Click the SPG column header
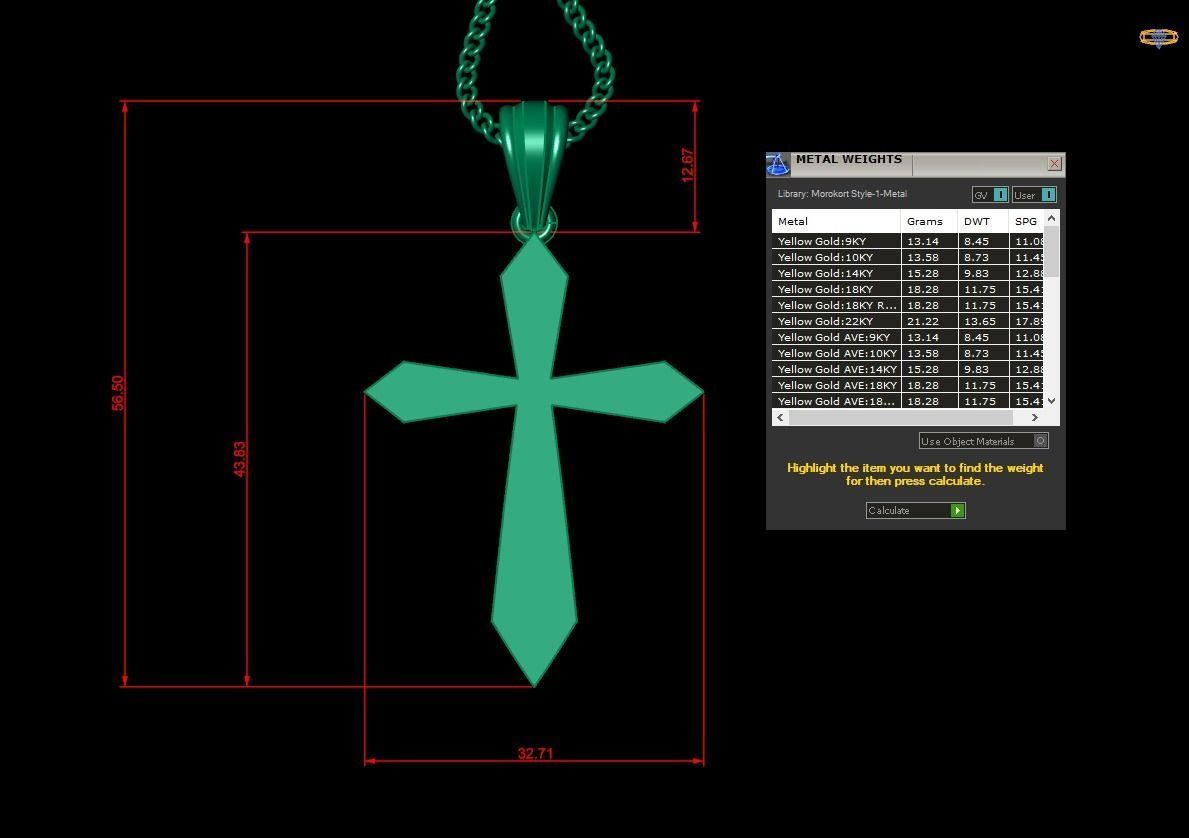The image size is (1189, 838). pos(1026,221)
